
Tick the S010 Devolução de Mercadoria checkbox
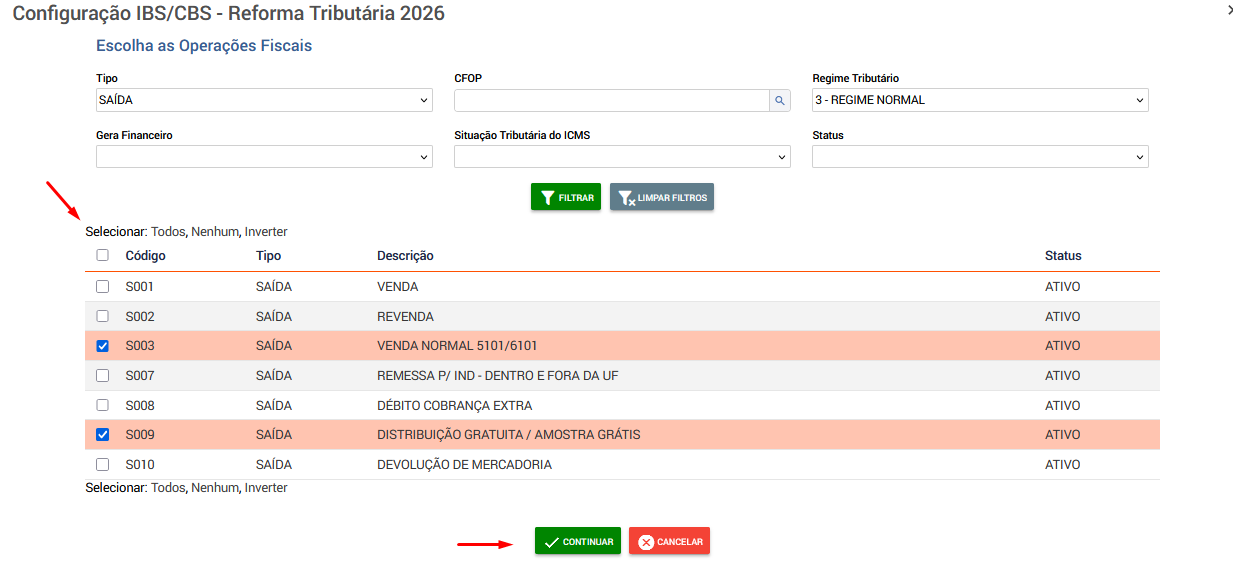102,465
